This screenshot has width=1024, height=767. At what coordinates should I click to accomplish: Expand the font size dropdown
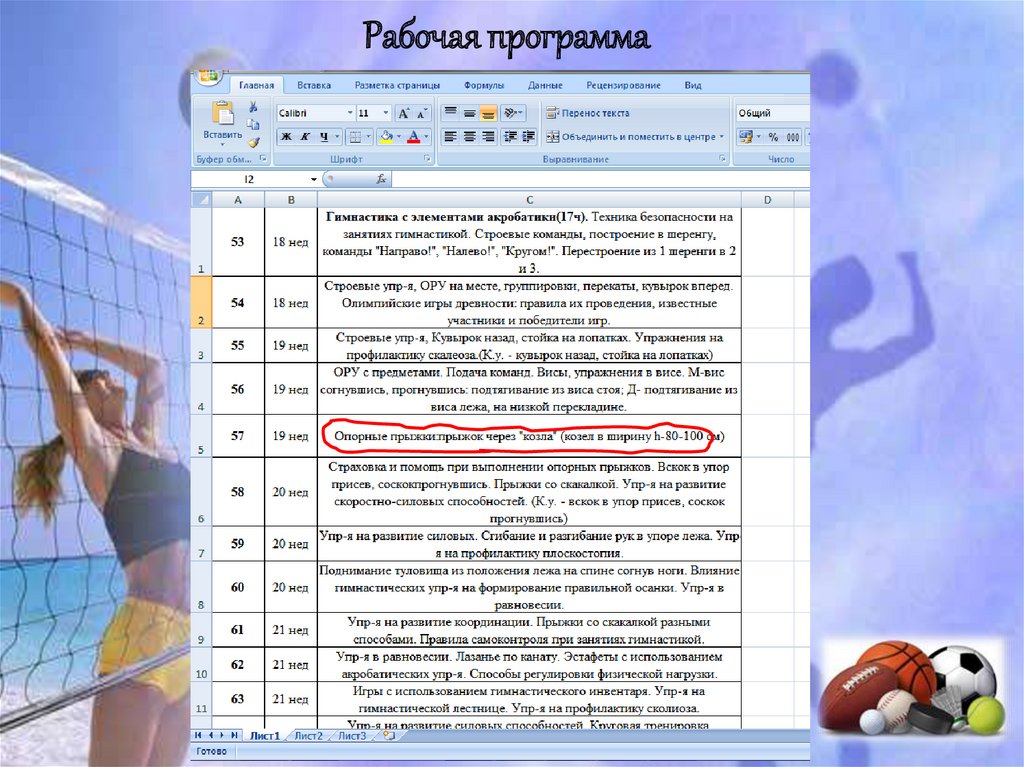(x=386, y=114)
